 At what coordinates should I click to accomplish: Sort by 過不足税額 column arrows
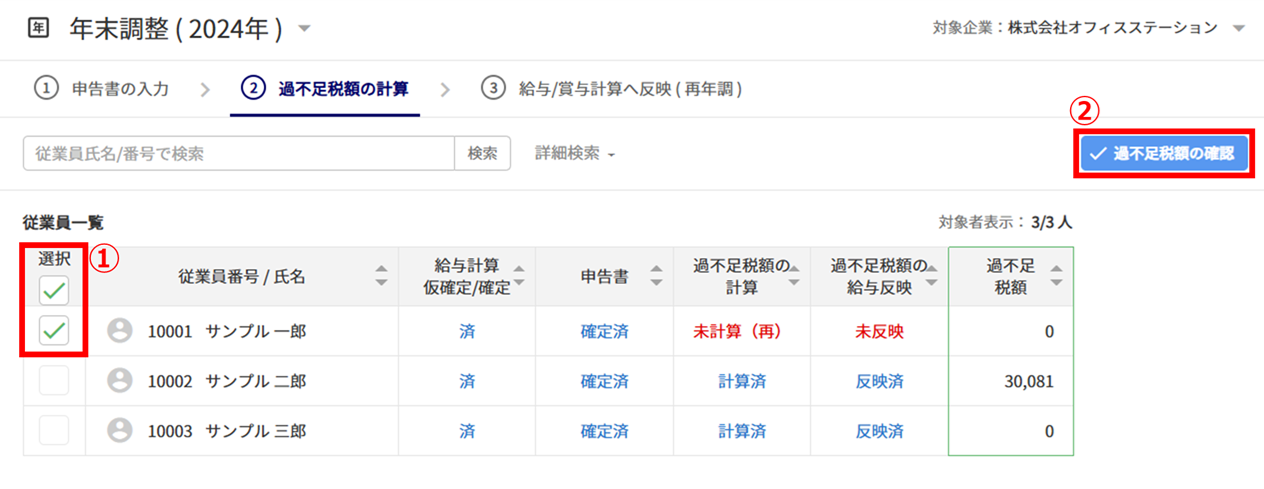pyautogui.click(x=1056, y=276)
